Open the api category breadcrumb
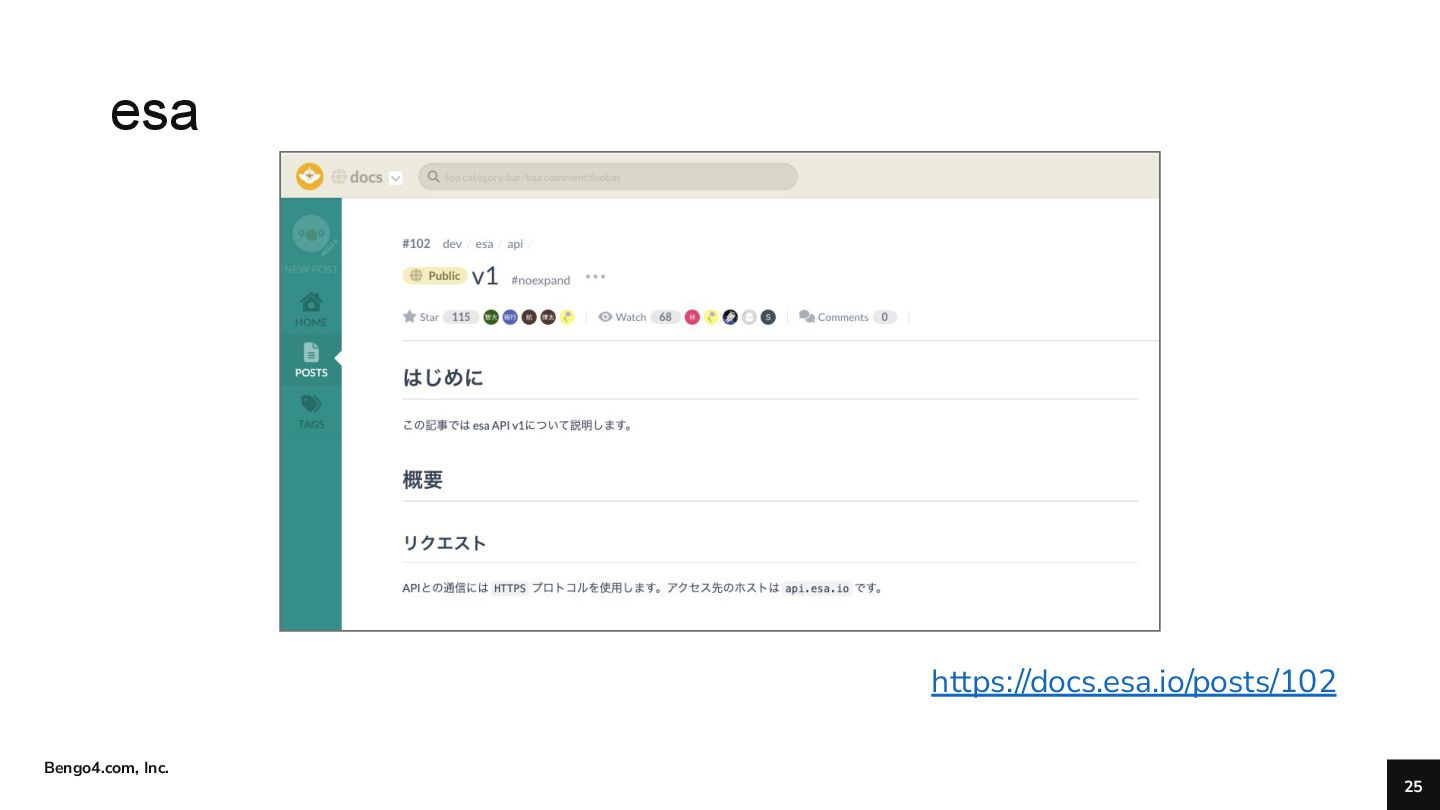The height and width of the screenshot is (810, 1440). coord(515,244)
